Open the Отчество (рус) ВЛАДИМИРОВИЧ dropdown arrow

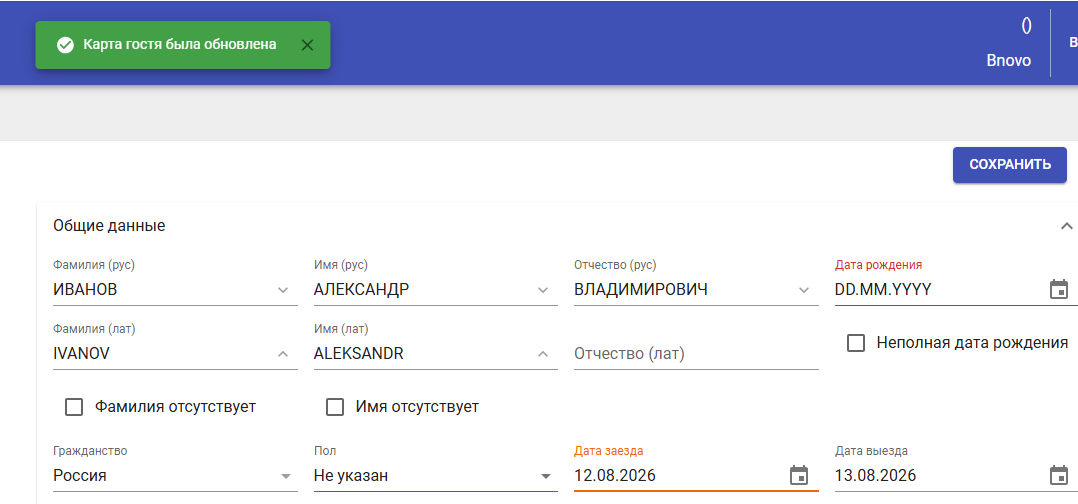pyautogui.click(x=804, y=290)
